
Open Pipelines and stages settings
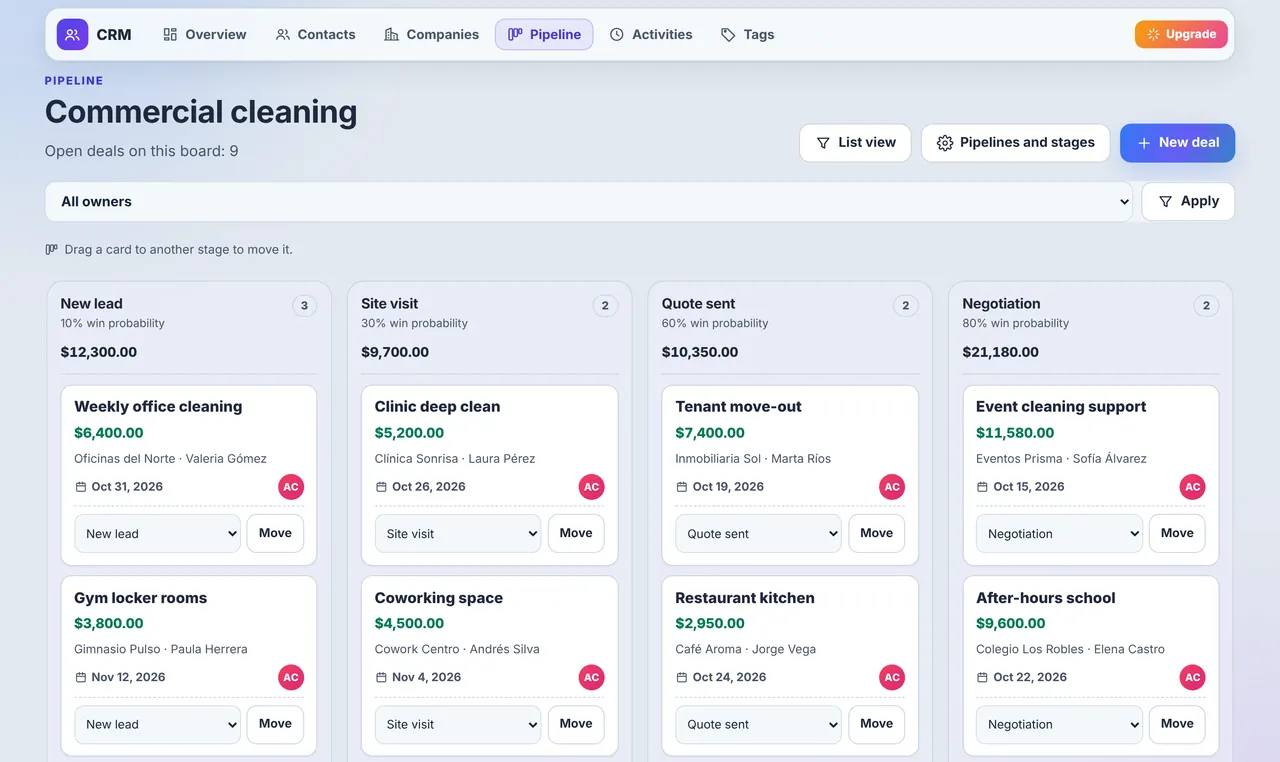pyautogui.click(x=1015, y=143)
